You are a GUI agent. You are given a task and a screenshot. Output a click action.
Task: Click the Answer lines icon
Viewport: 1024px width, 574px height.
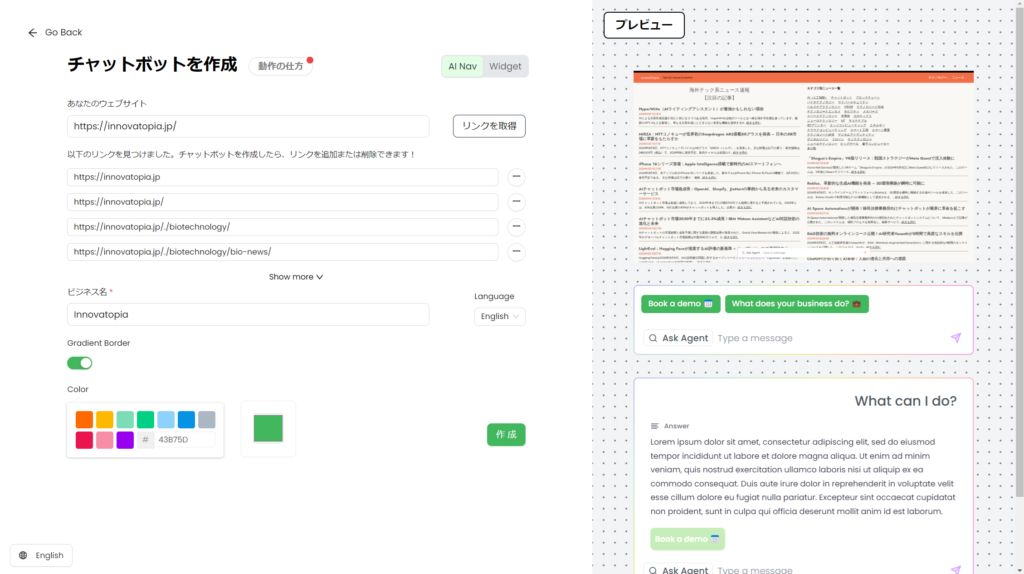[x=654, y=426]
